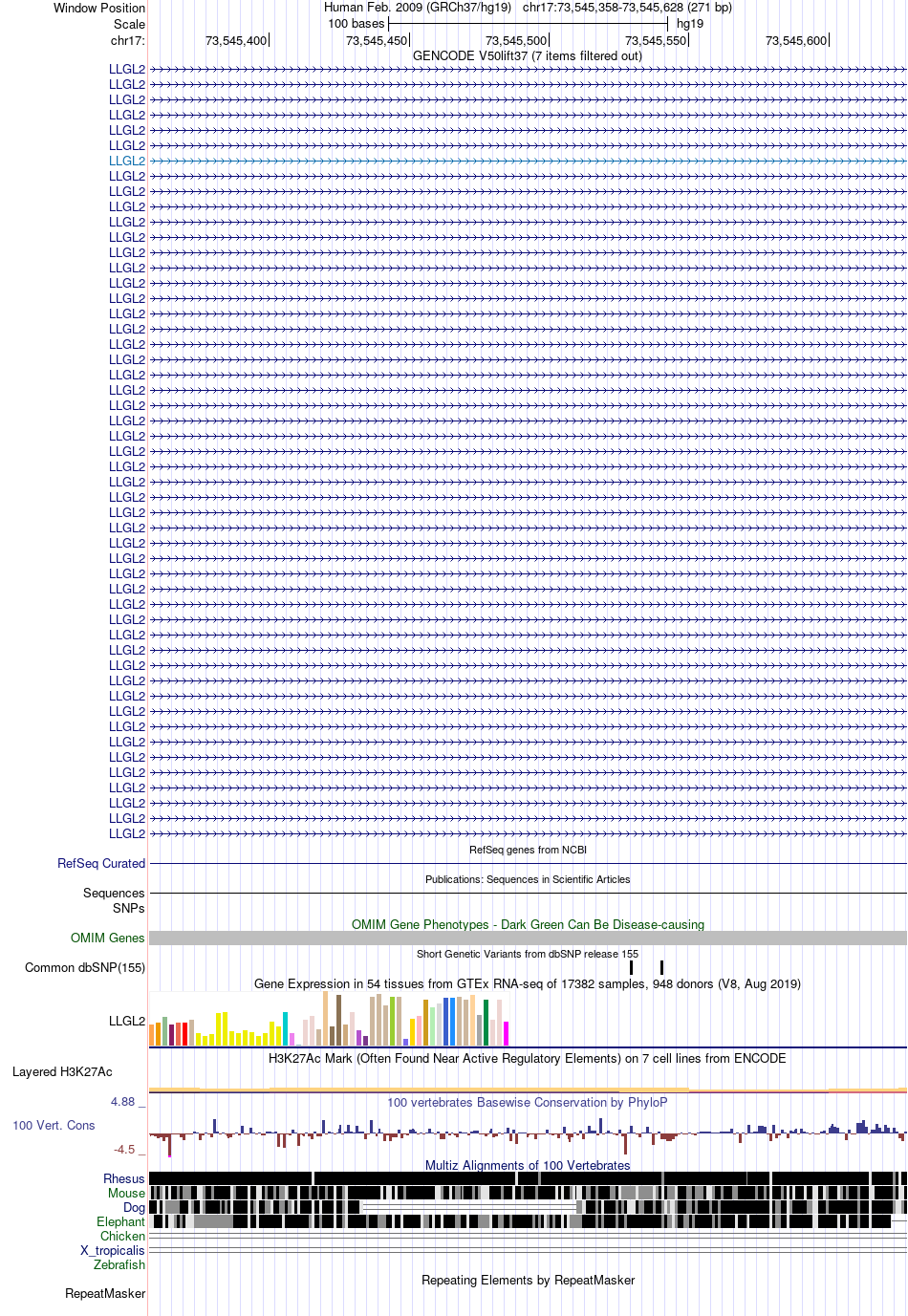
Task: Open the OMIM Gene Phenotypes track title
Action: tap(528, 924)
